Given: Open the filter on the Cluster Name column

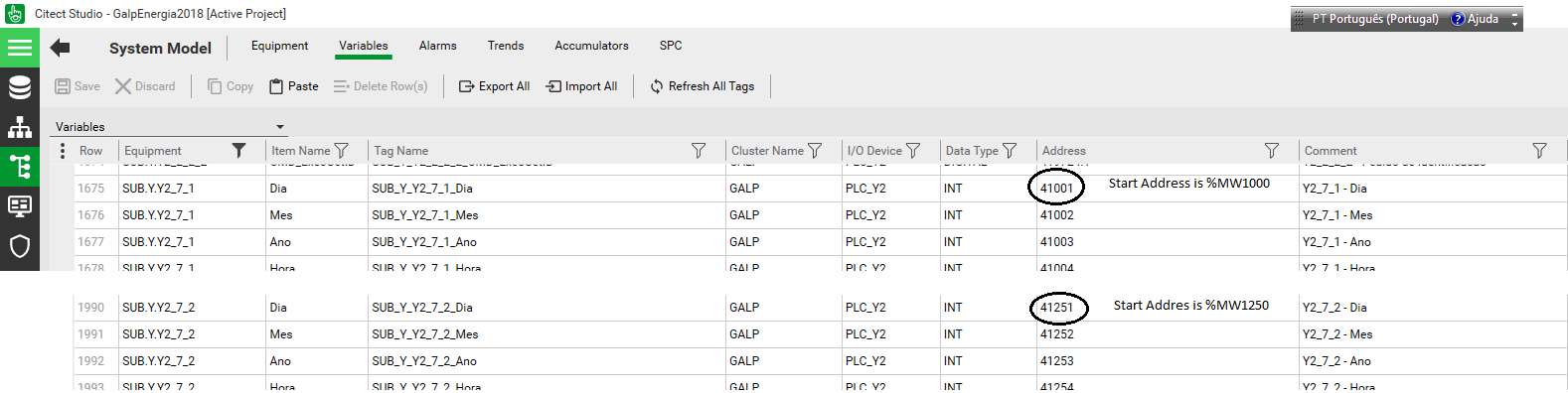Looking at the screenshot, I should point(815,151).
